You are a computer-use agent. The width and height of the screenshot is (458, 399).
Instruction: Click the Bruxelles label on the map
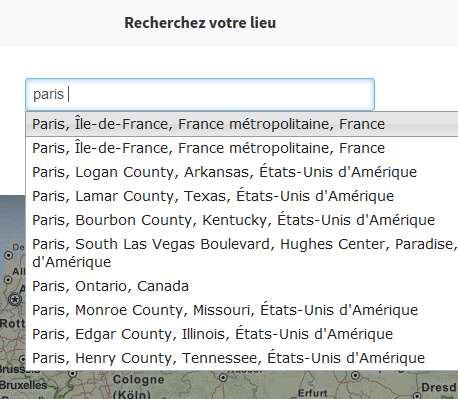coord(23,385)
